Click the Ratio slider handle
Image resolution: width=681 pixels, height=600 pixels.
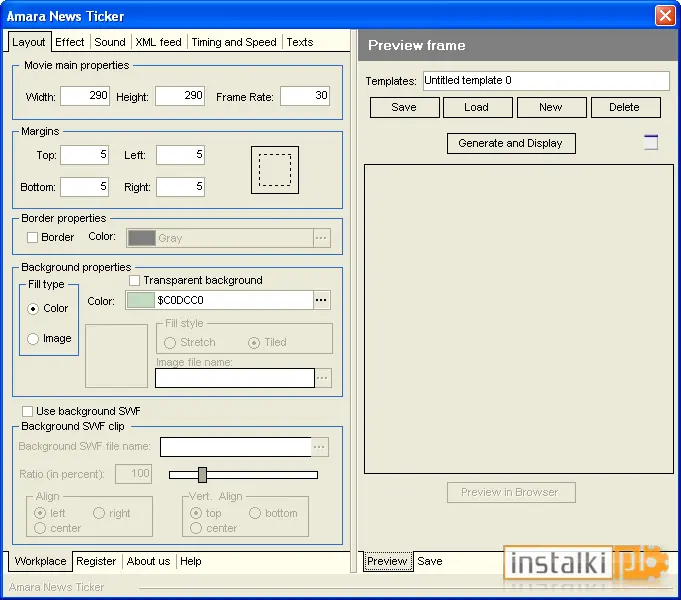(x=202, y=475)
